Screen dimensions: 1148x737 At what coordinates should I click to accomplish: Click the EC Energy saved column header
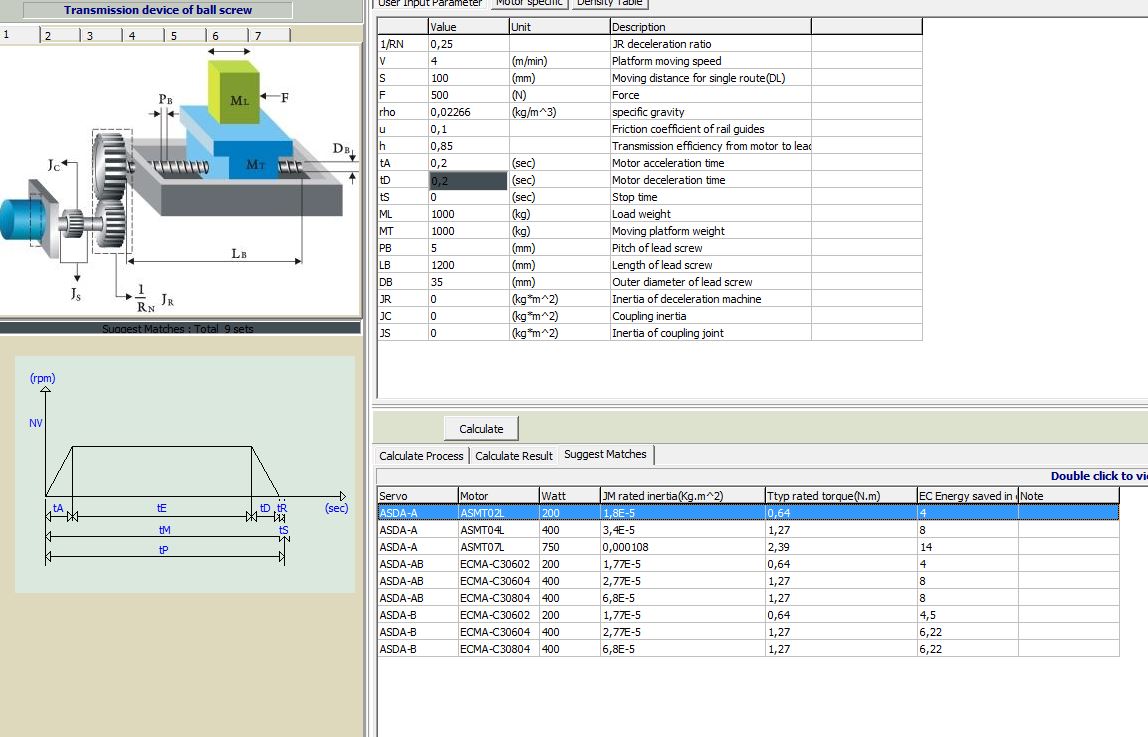(967, 495)
